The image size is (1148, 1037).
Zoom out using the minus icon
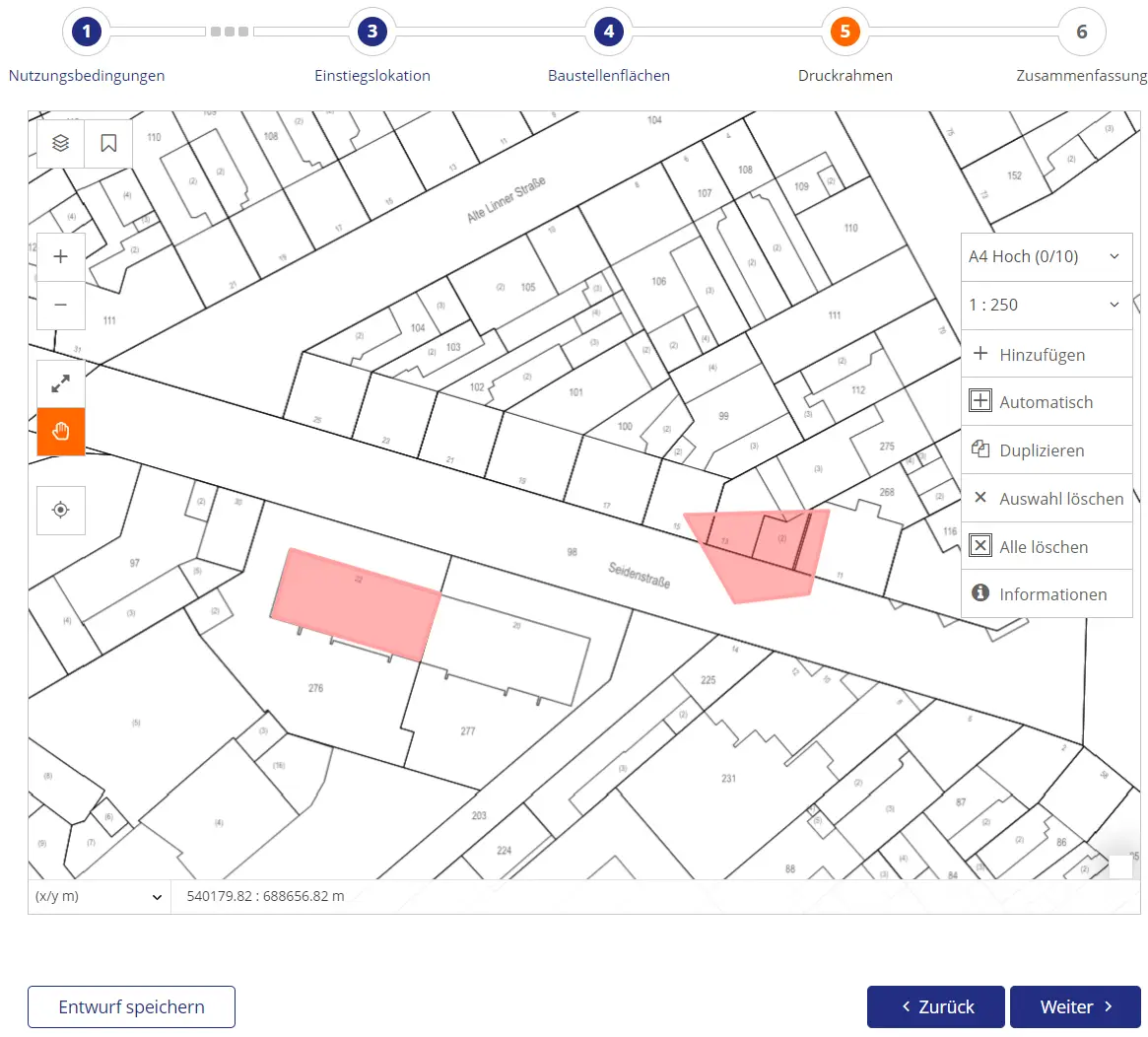click(x=60, y=305)
